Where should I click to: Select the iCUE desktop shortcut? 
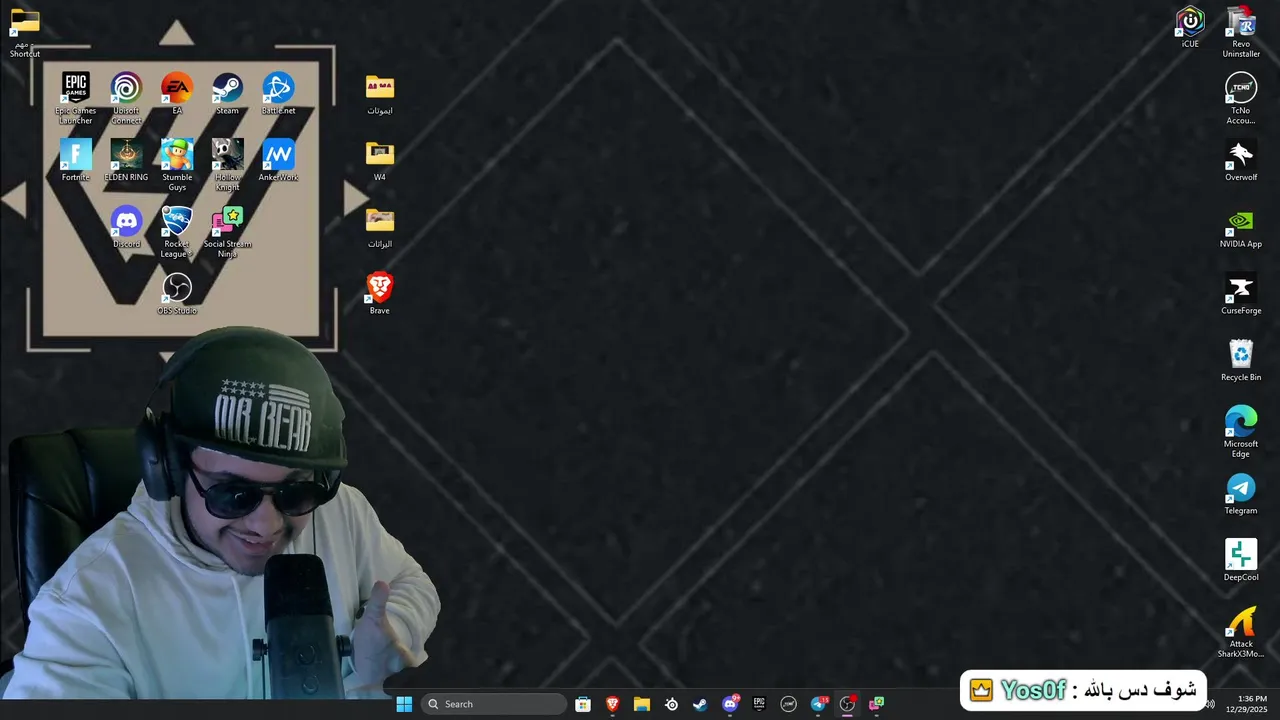coord(1190,27)
